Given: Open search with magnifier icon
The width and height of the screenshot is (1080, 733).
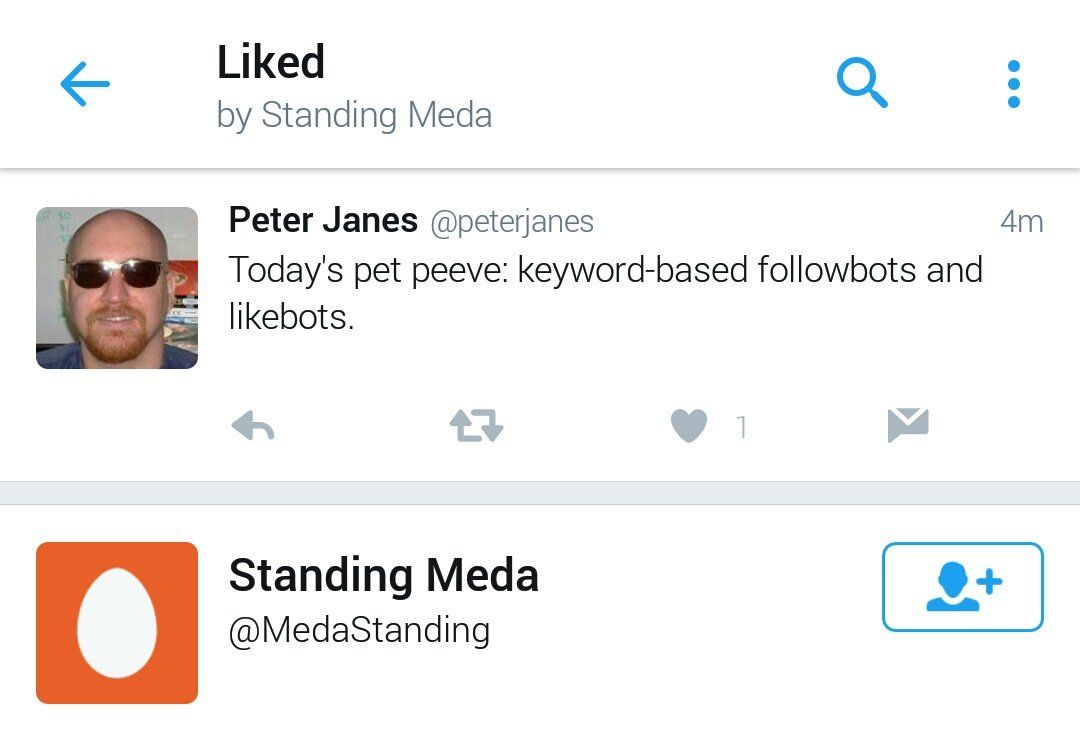Looking at the screenshot, I should pos(862,83).
